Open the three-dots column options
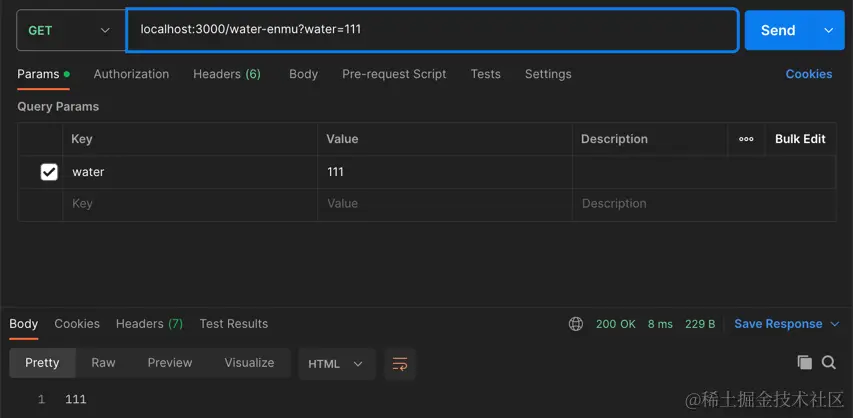Screen dimensions: 853x418 pyautogui.click(x=746, y=139)
